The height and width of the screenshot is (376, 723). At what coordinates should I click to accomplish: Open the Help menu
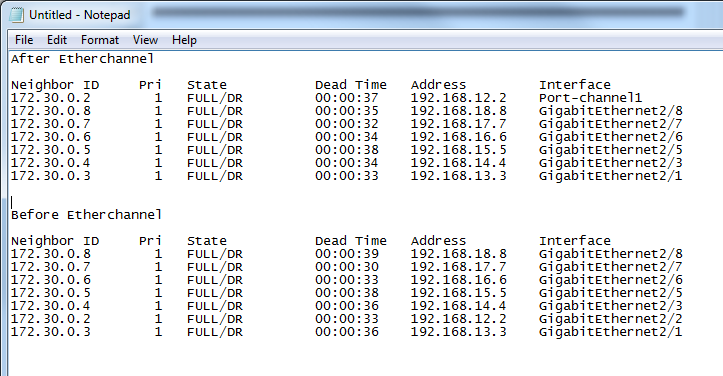pyautogui.click(x=184, y=40)
